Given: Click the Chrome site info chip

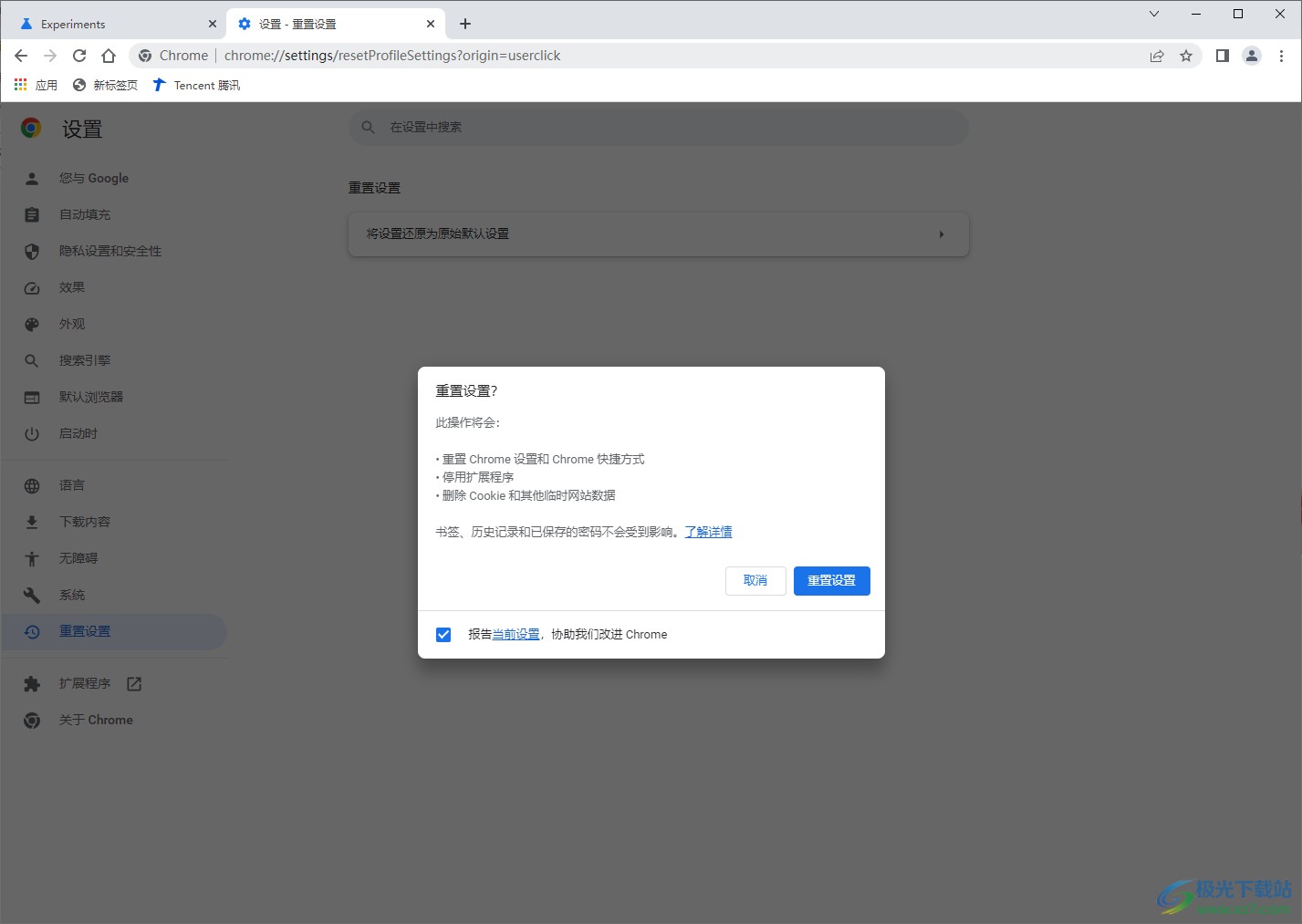Looking at the screenshot, I should [173, 56].
